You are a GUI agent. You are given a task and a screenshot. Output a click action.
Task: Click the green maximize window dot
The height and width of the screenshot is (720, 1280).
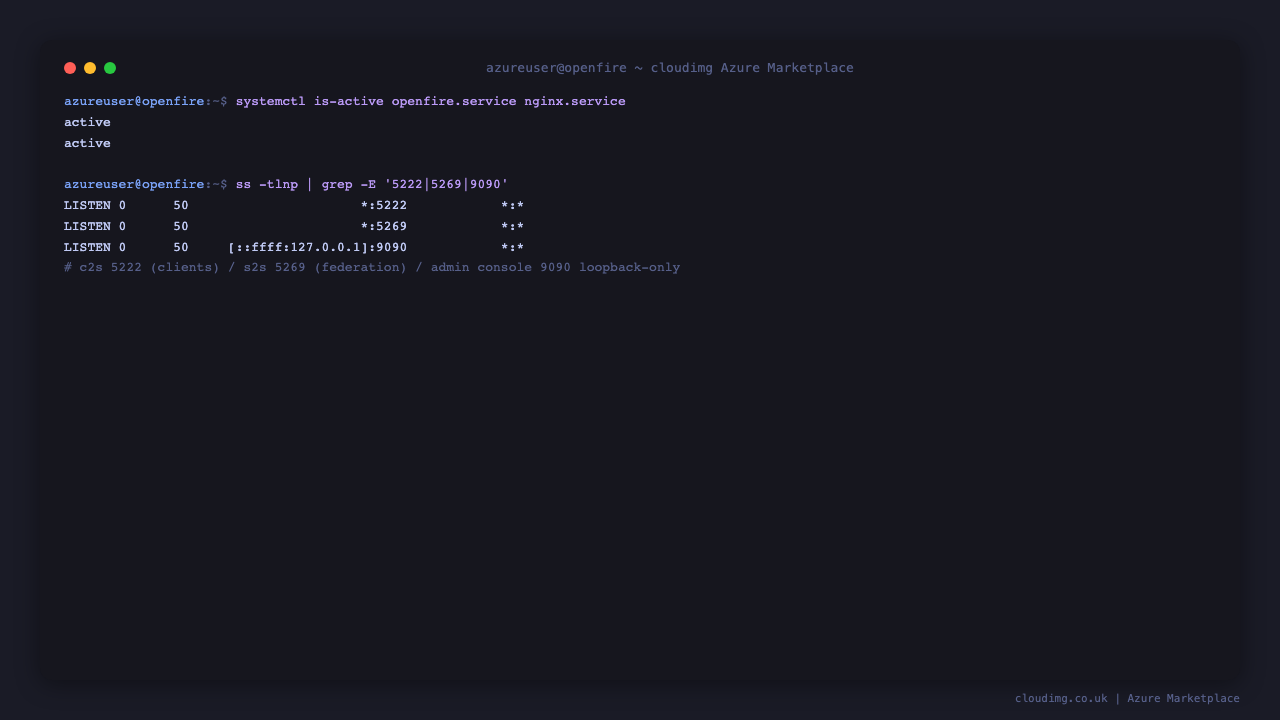[110, 68]
